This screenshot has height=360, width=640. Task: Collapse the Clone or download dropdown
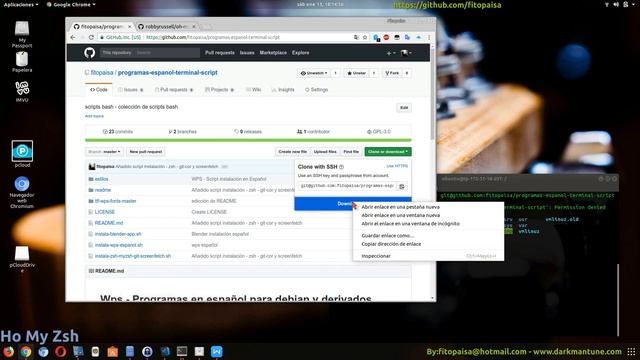pyautogui.click(x=388, y=151)
